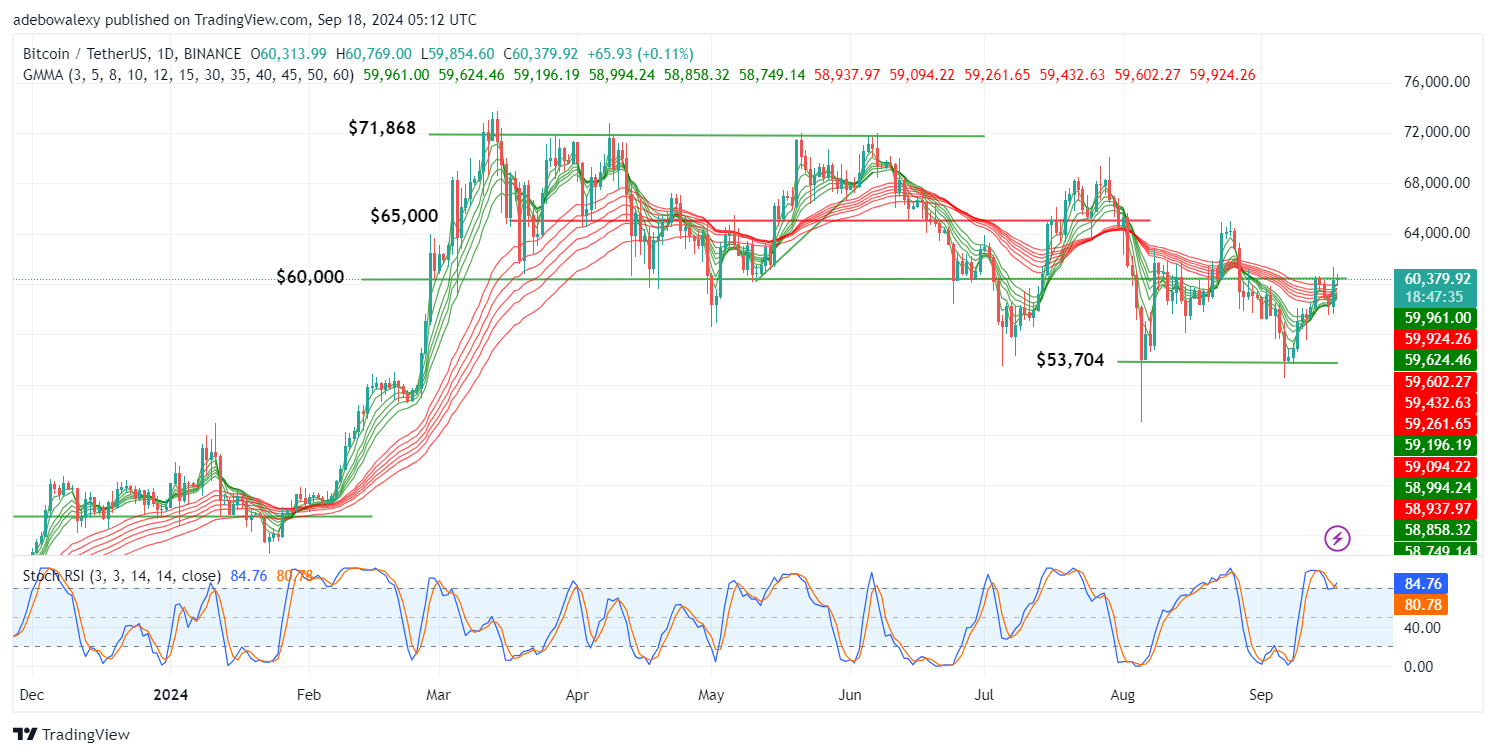Click the open value O60,313.99 in header
1496x756 pixels.
pos(290,54)
